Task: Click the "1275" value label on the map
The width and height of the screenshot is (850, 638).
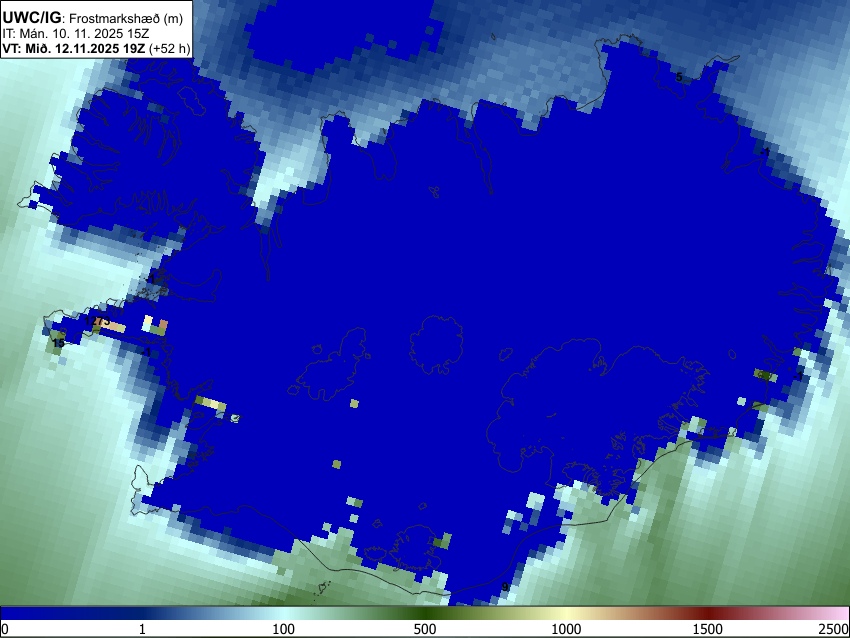Action: 98,321
